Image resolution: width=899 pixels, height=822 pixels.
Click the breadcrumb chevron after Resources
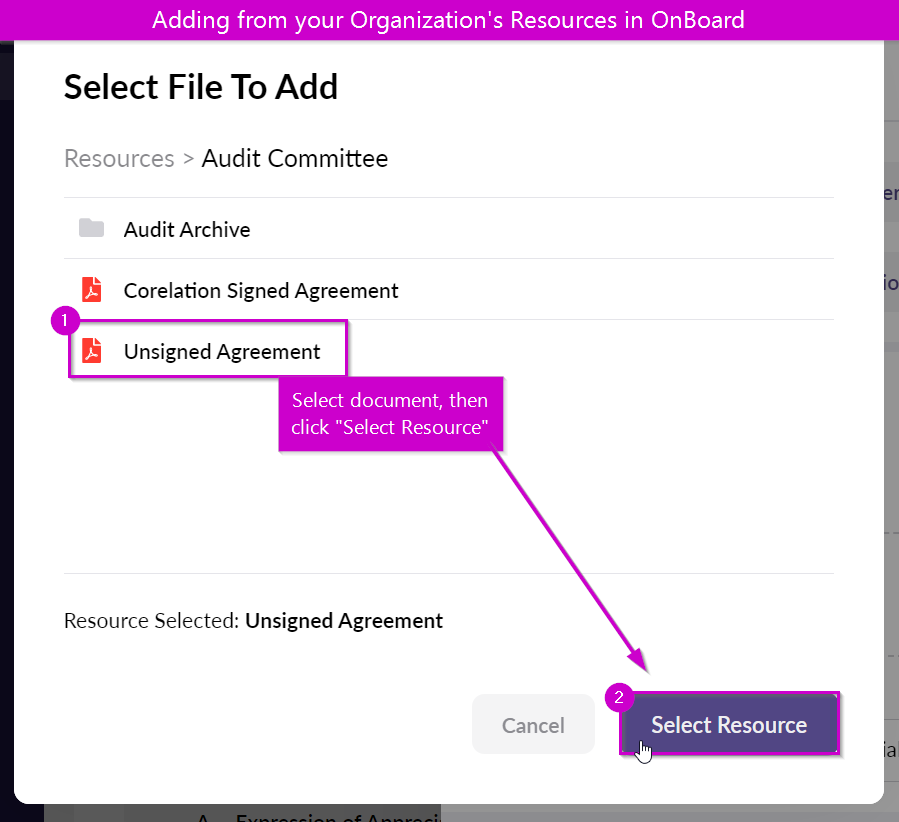pyautogui.click(x=189, y=159)
